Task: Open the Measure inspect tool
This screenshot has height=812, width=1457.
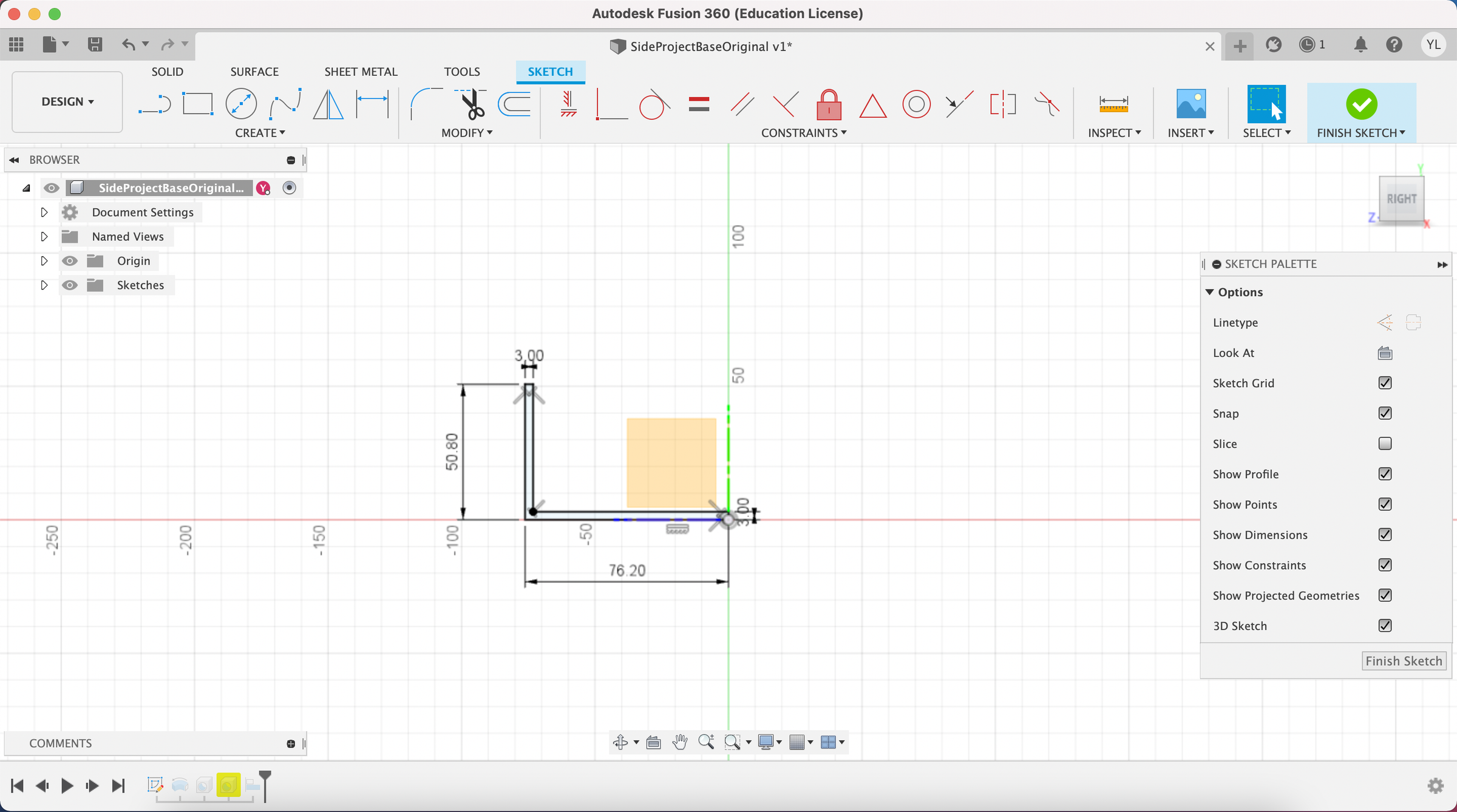Action: pyautogui.click(x=1113, y=104)
